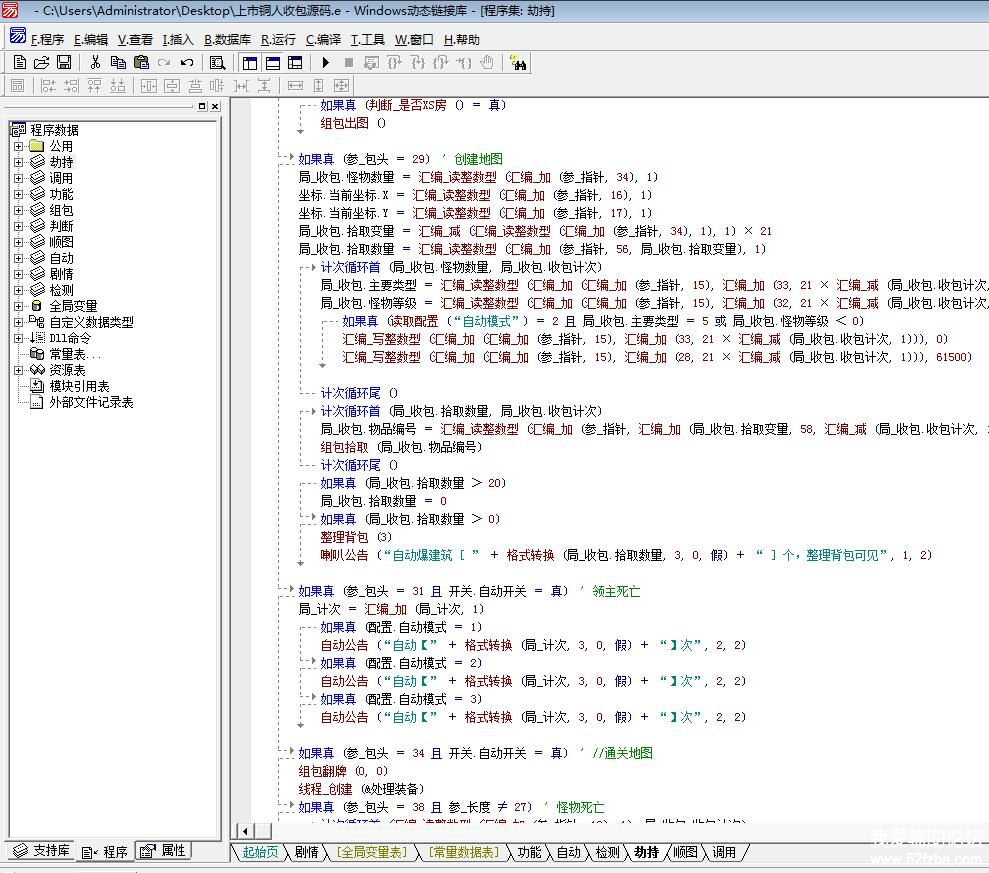Click the horizontal scrollbar left arrow
The height and width of the screenshot is (873, 989).
244,831
